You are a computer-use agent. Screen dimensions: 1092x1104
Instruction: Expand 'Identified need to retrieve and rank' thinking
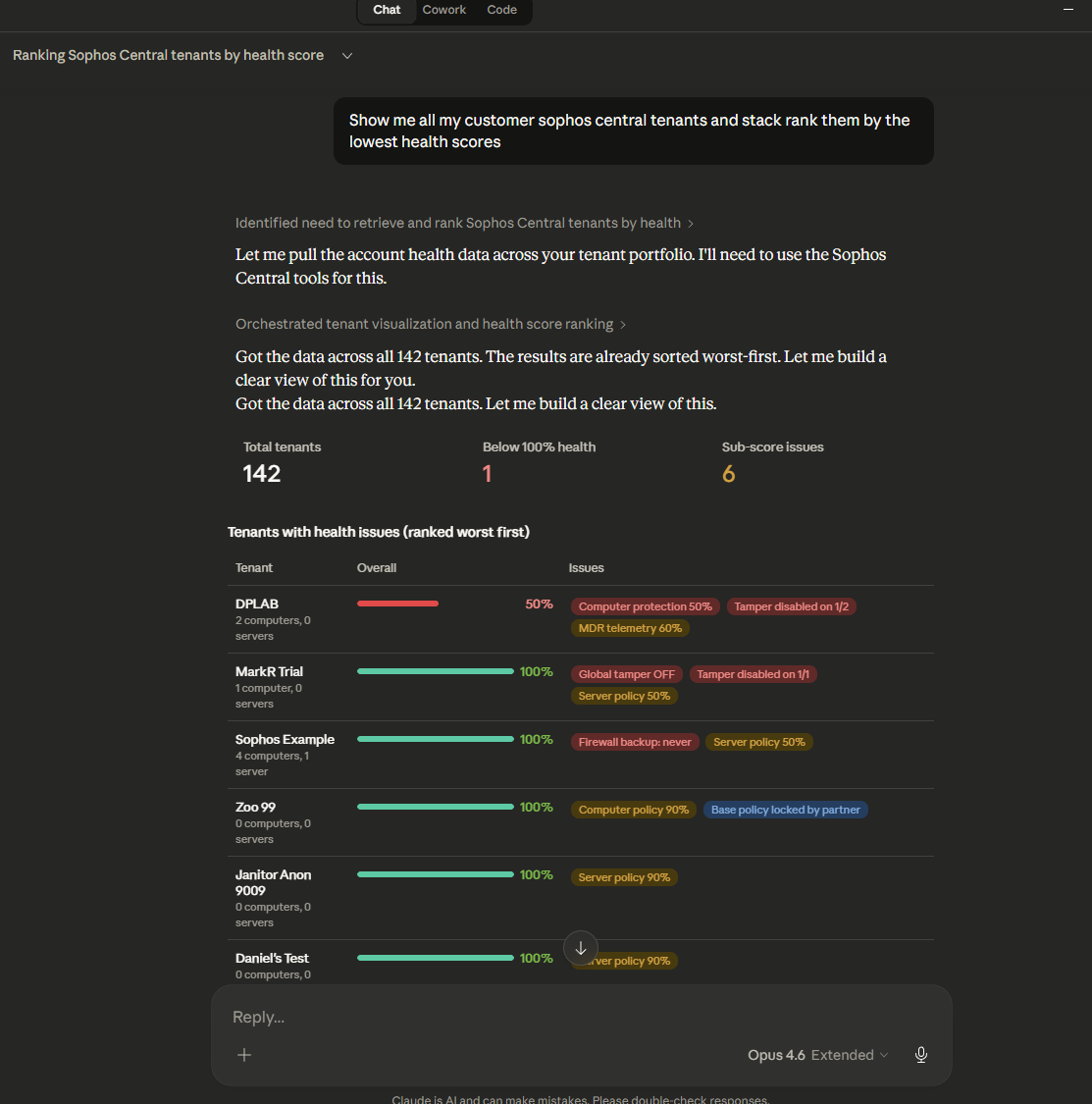(x=464, y=223)
